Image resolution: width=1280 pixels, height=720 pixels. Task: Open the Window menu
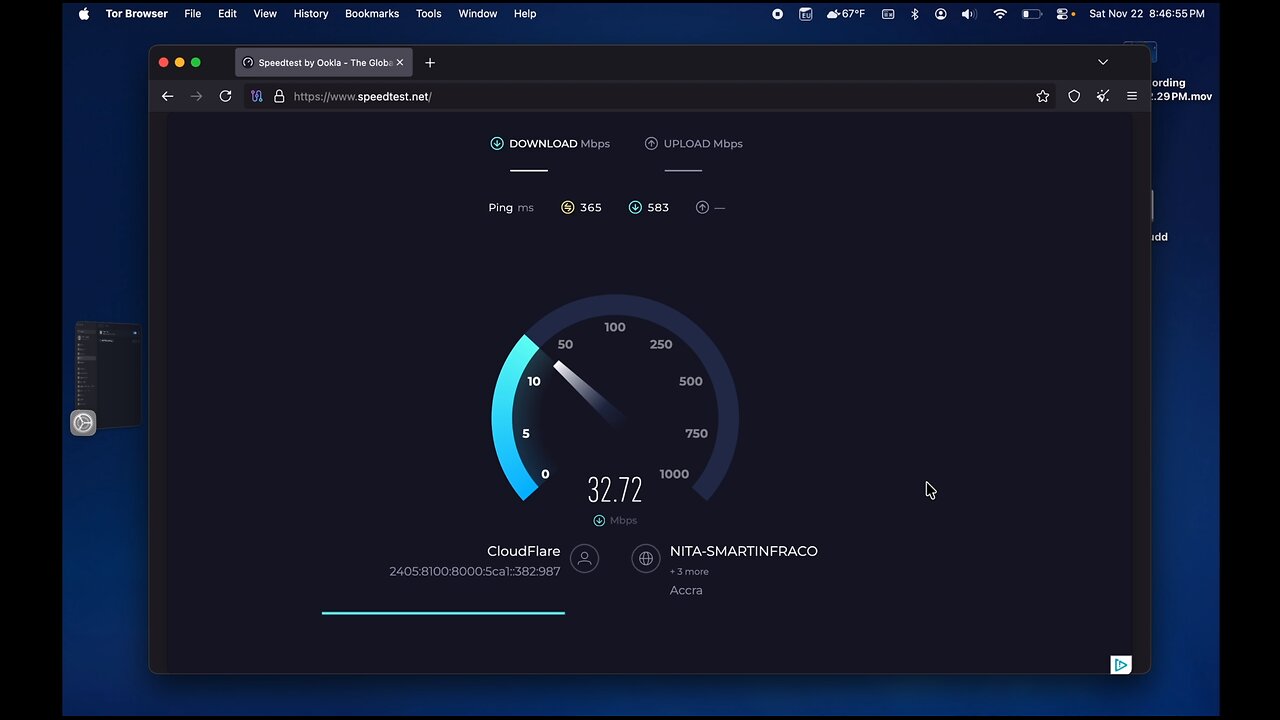(478, 14)
